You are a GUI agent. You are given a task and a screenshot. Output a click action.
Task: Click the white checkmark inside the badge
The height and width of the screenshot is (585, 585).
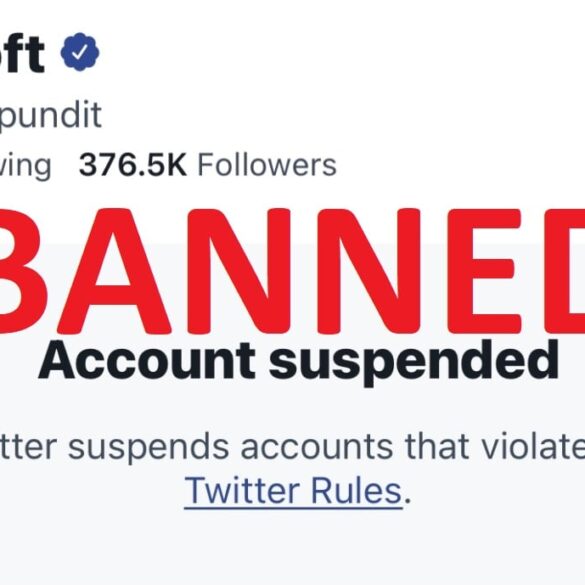click(79, 52)
